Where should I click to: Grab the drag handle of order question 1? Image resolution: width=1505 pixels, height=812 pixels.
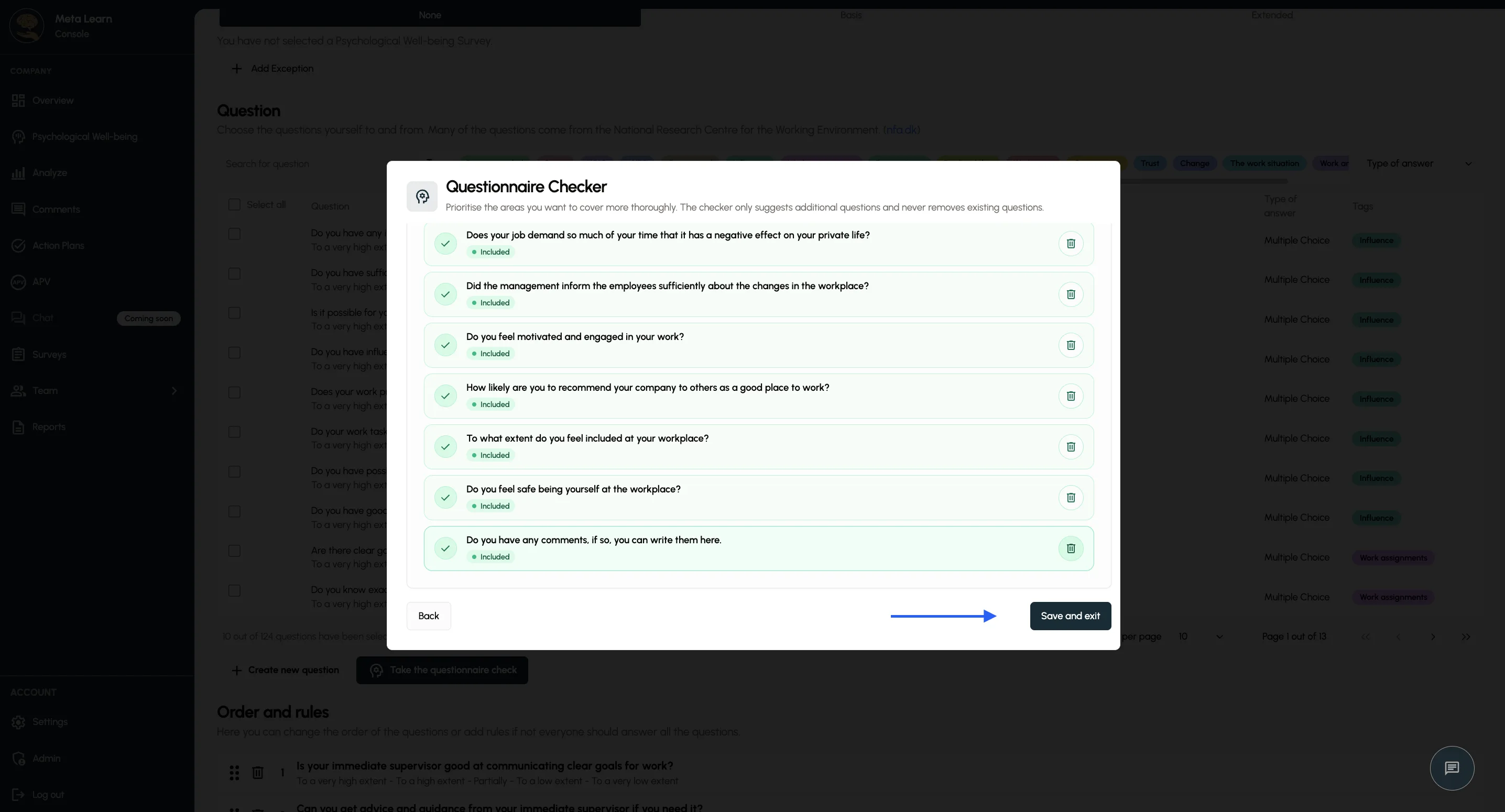tap(234, 773)
